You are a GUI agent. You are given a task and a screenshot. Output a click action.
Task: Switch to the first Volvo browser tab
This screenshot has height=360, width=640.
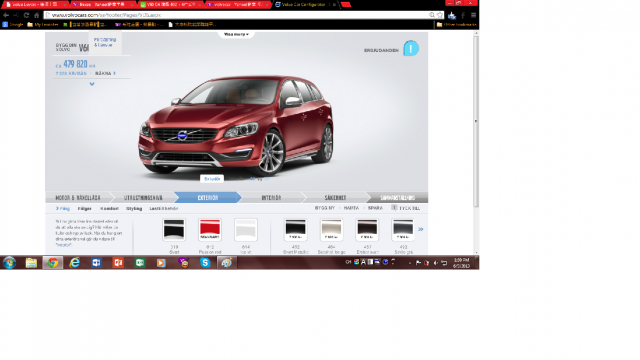tap(35, 4)
